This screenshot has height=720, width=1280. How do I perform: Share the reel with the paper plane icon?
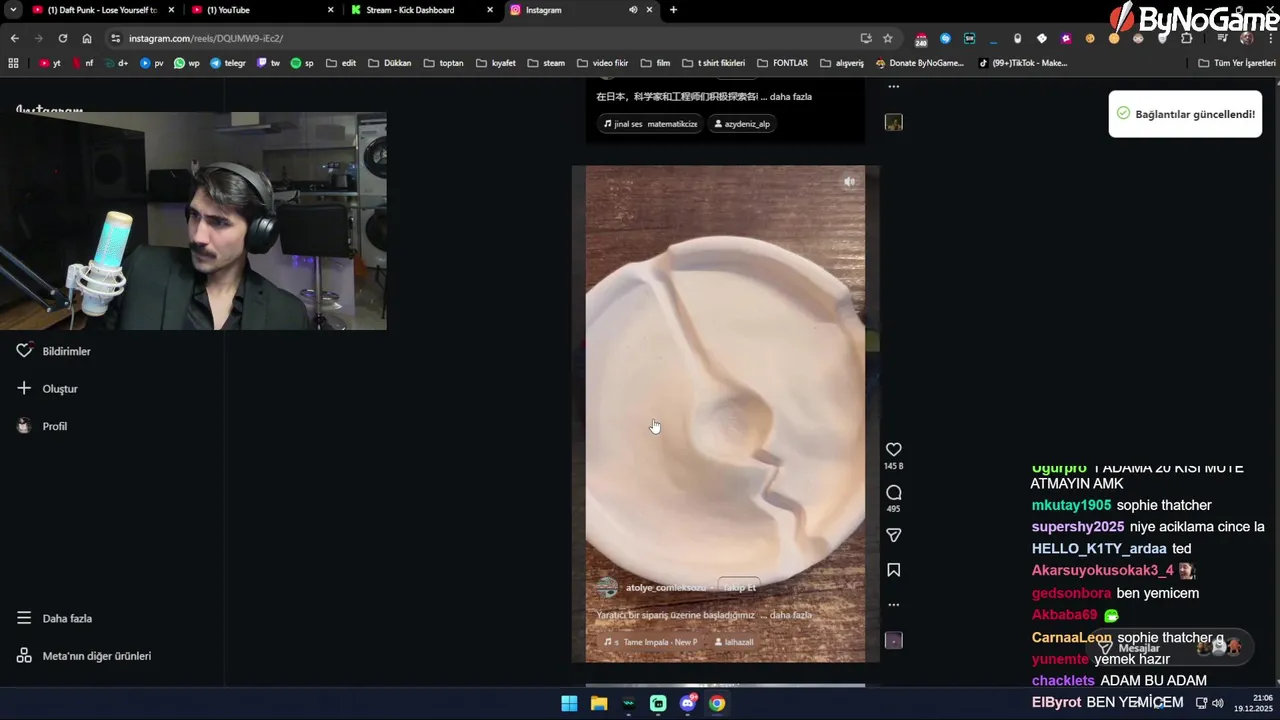click(894, 536)
